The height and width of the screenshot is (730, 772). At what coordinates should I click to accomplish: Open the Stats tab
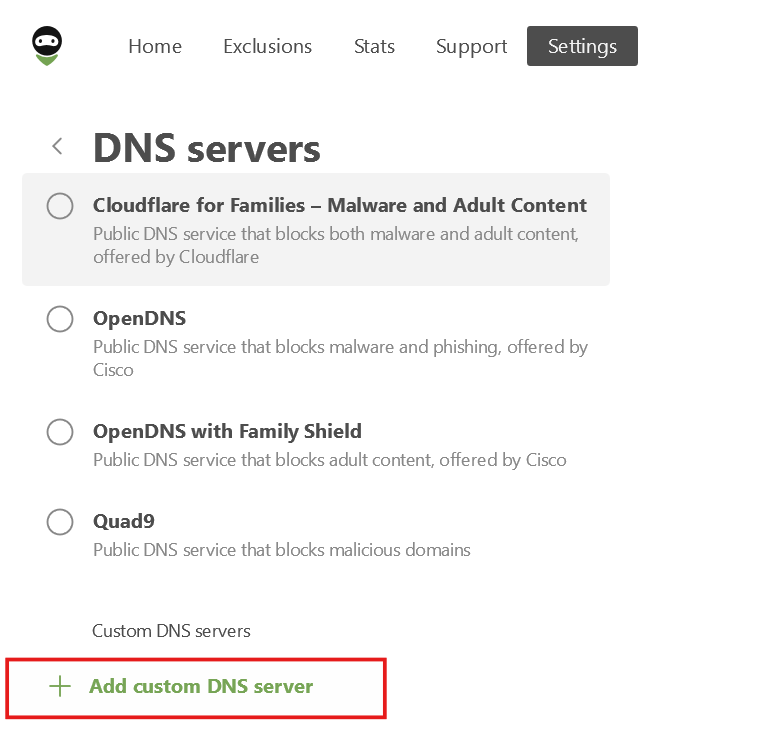[x=374, y=46]
